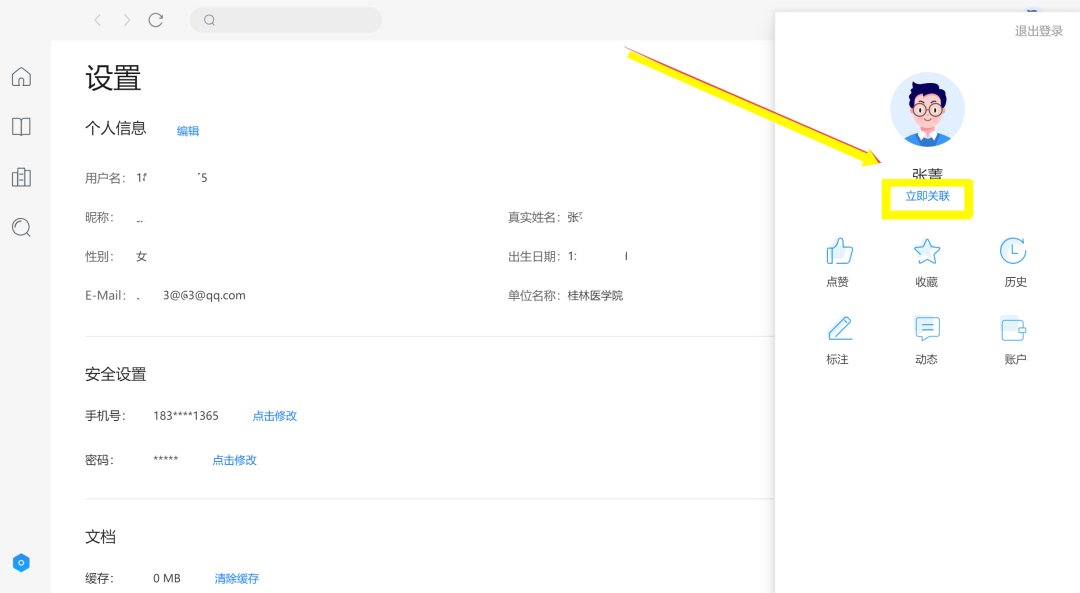1080x593 pixels.
Task: Open 标注 pencil annotations icon
Action: point(838,329)
